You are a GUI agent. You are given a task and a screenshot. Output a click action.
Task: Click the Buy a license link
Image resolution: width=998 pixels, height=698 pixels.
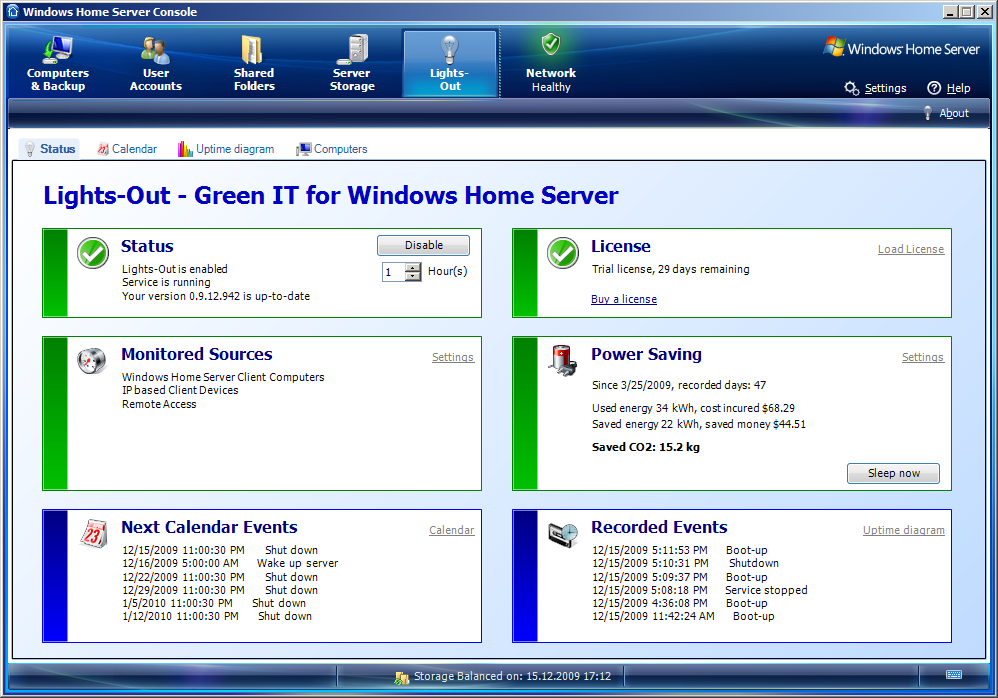(x=624, y=299)
